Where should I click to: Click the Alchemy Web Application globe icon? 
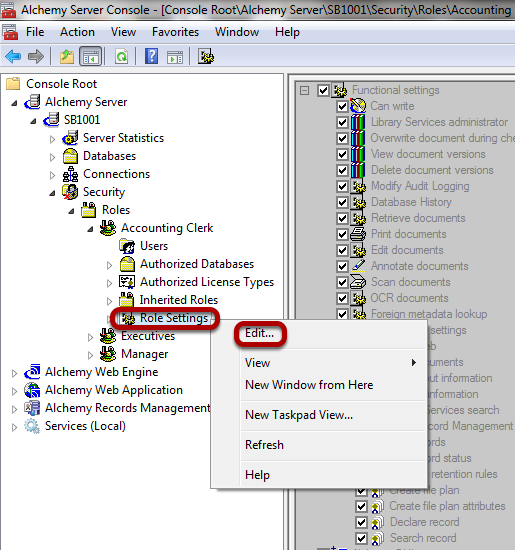32,390
